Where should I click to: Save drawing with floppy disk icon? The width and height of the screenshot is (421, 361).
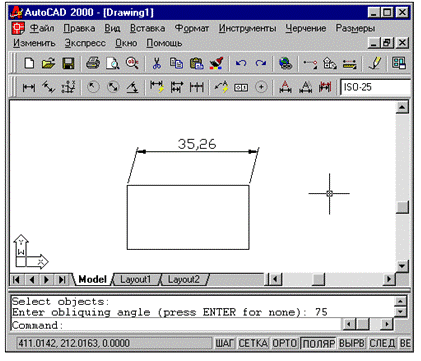click(x=68, y=63)
